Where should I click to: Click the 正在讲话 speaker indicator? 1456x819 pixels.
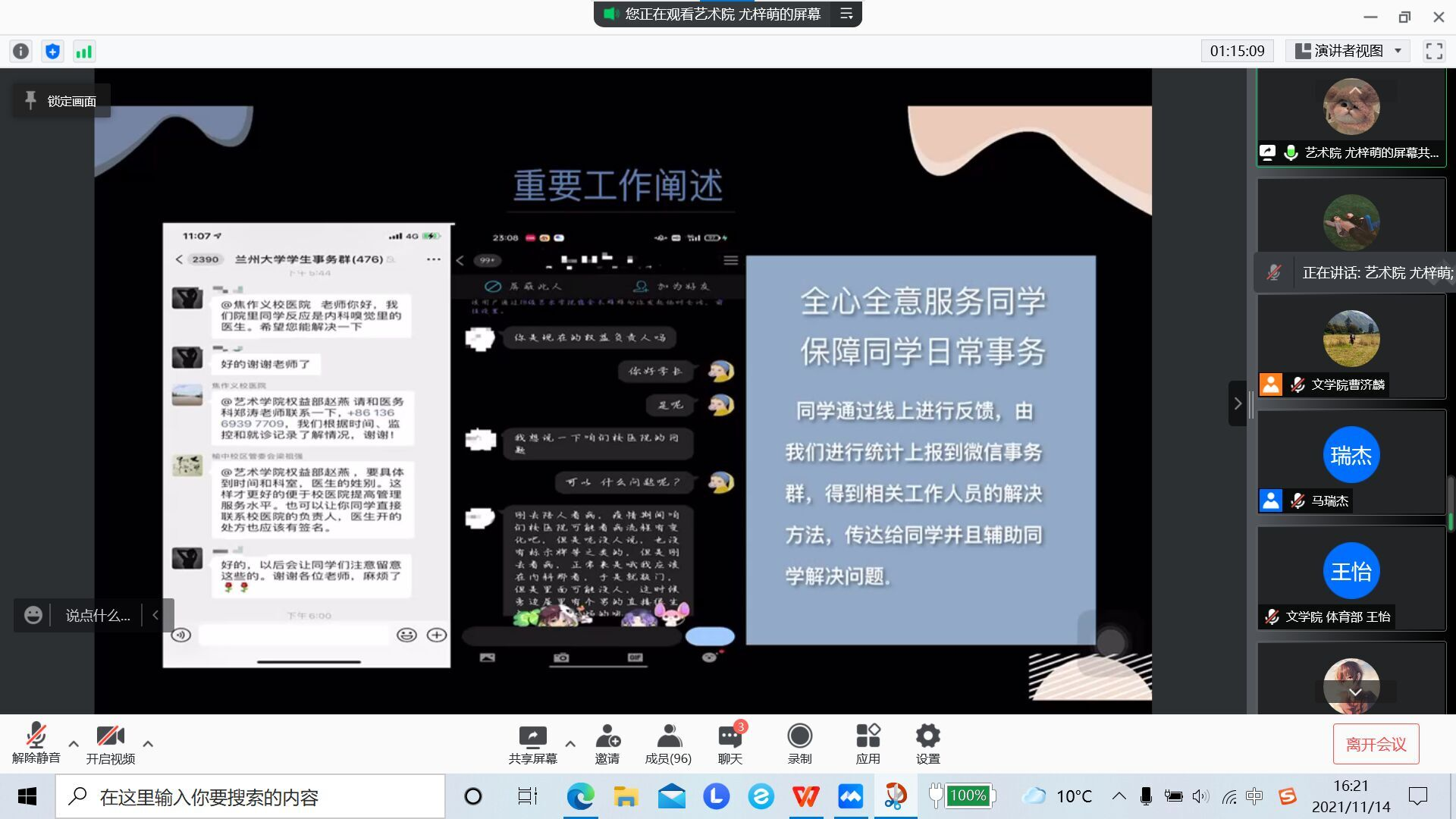[1354, 272]
